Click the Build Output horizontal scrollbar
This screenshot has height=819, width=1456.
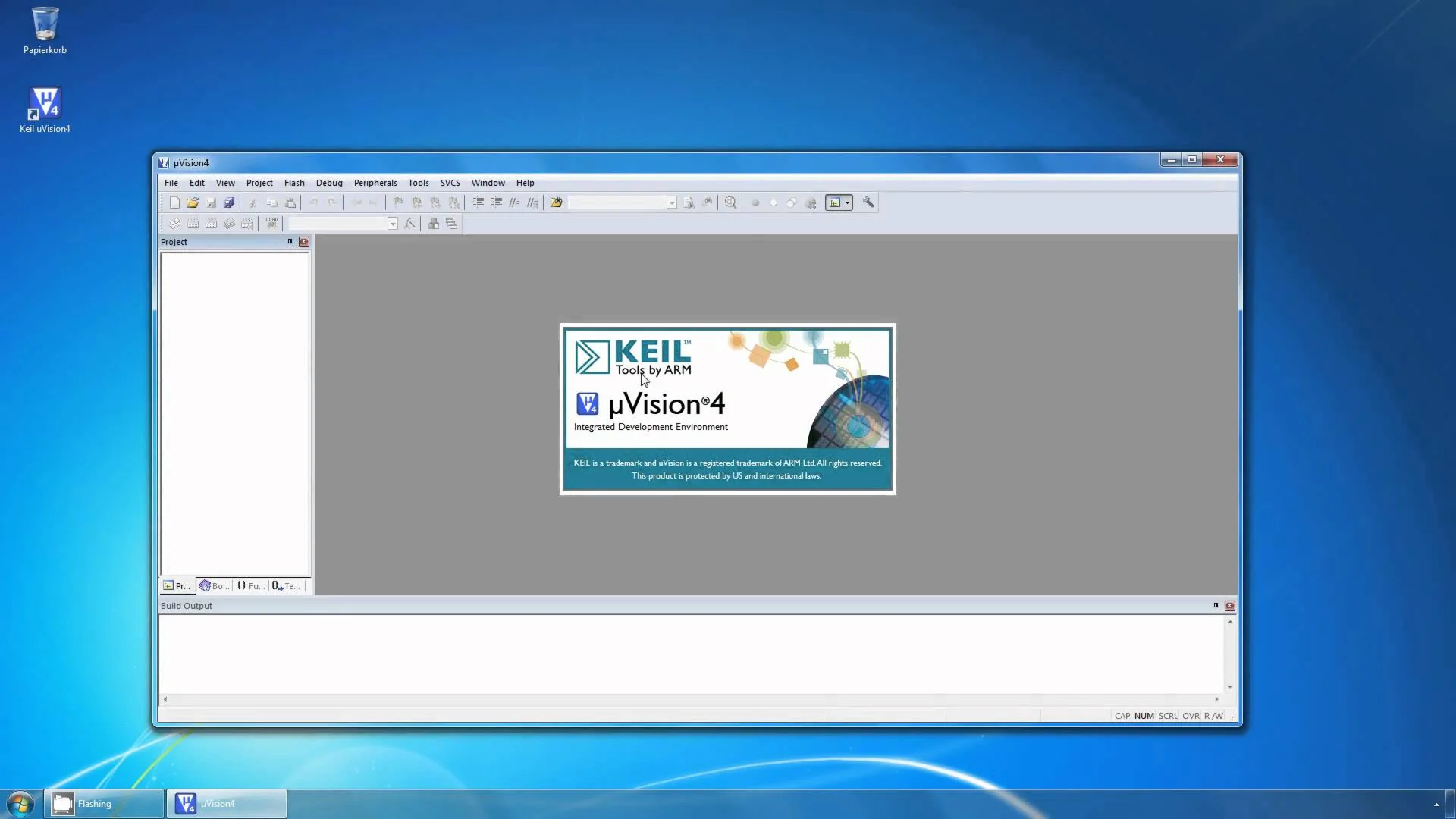(x=690, y=699)
